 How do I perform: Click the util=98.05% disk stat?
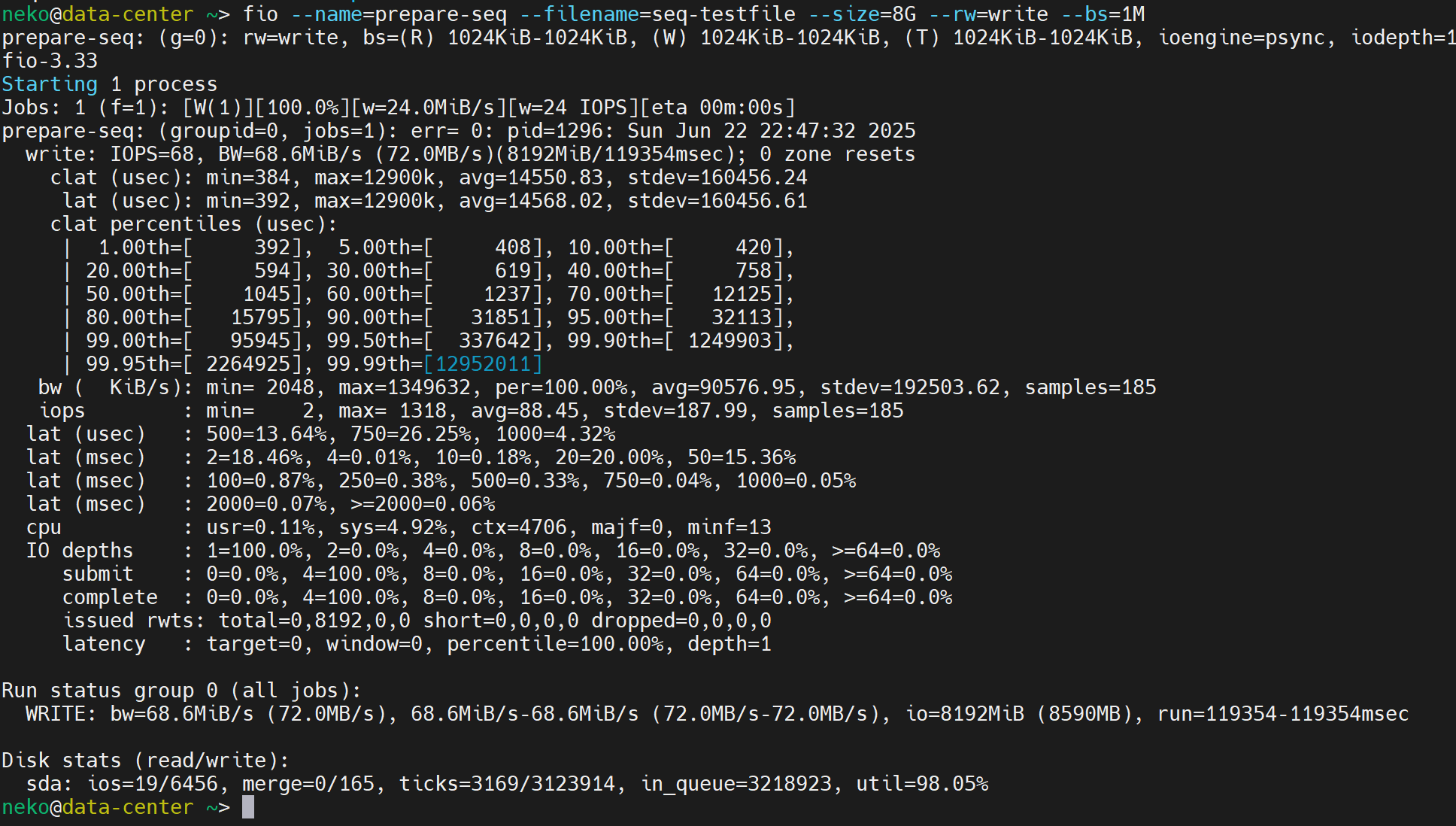click(x=922, y=784)
